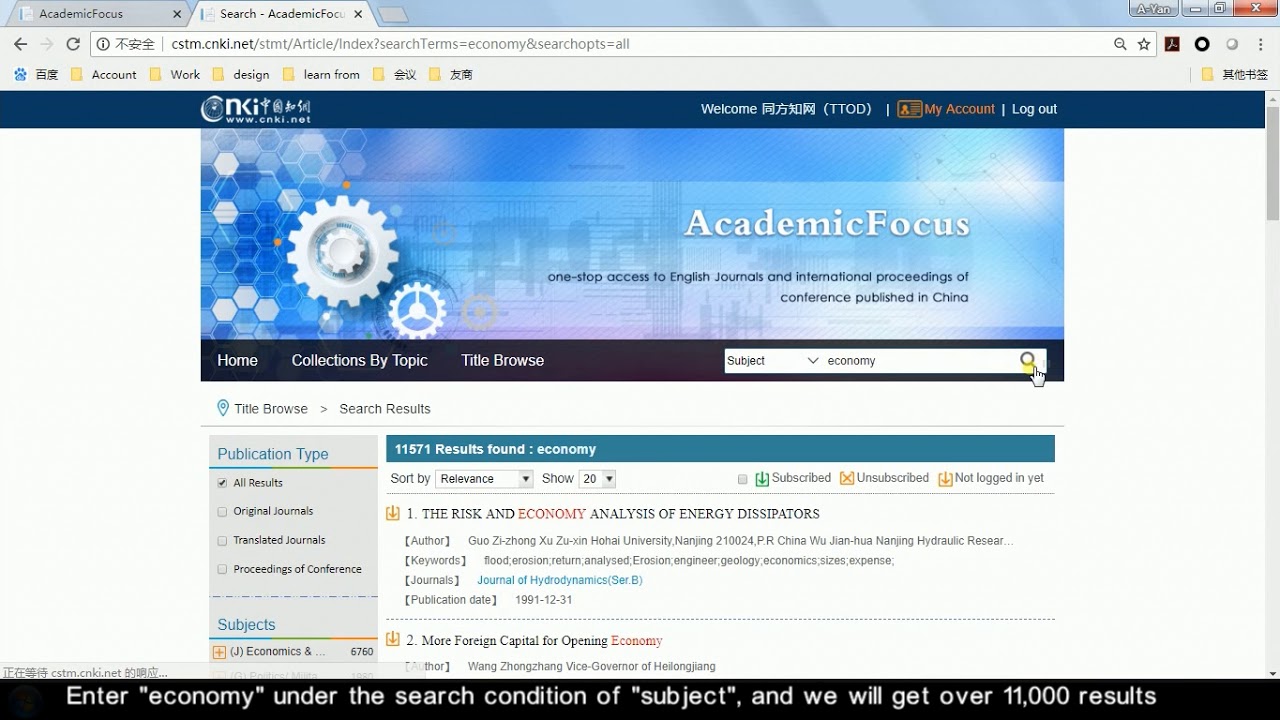Viewport: 1280px width, 720px height.
Task: Open Title Browse in navigation bar
Action: 502,360
